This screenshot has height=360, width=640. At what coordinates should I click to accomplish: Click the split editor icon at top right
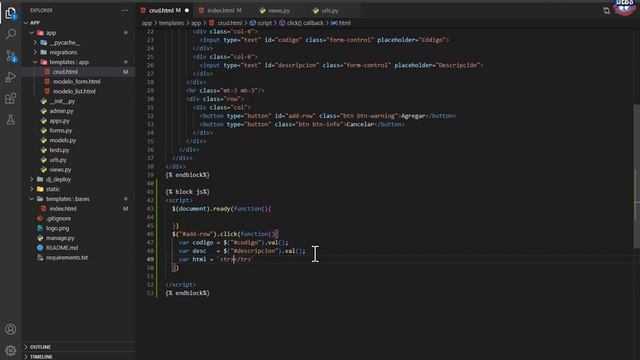coord(607,11)
